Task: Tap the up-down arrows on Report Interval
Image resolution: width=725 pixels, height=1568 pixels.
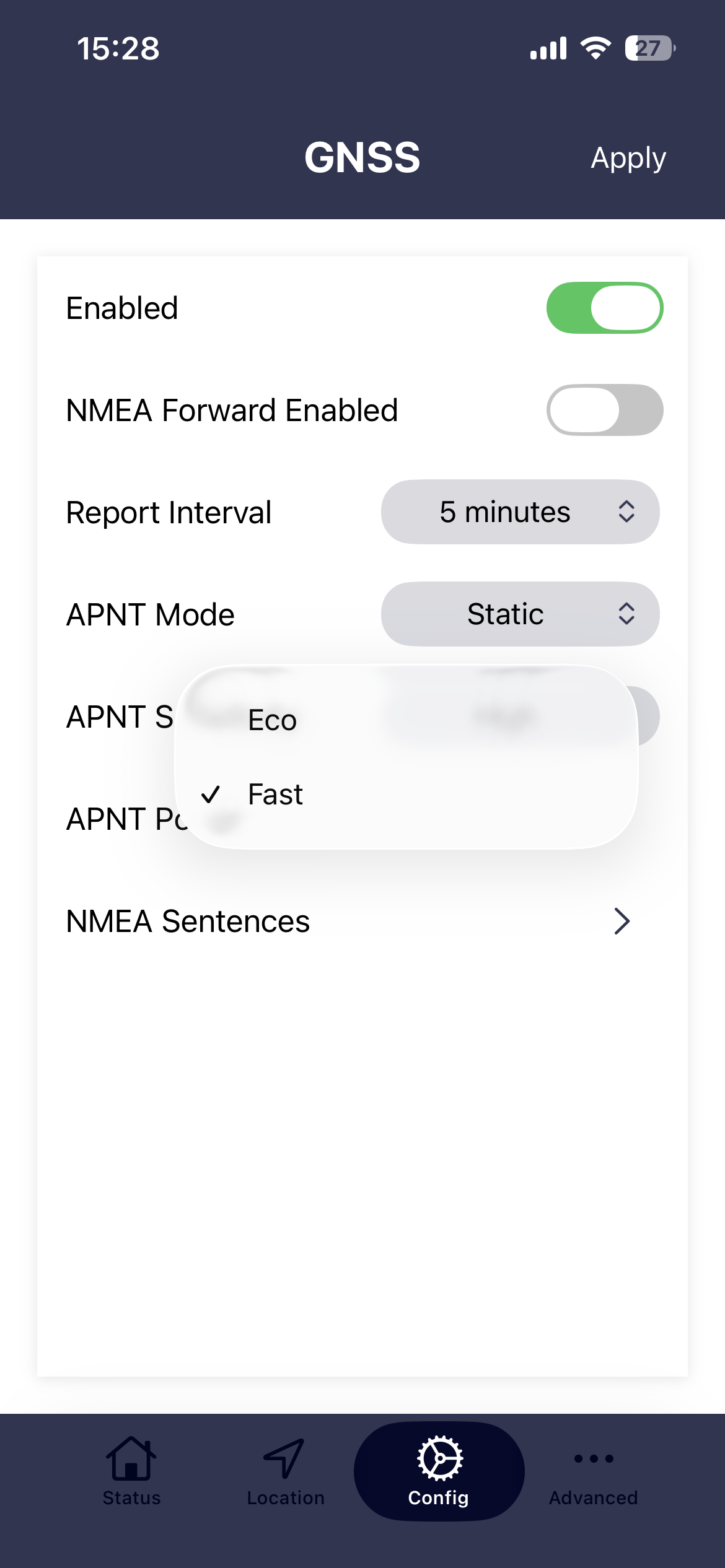Action: [x=626, y=512]
